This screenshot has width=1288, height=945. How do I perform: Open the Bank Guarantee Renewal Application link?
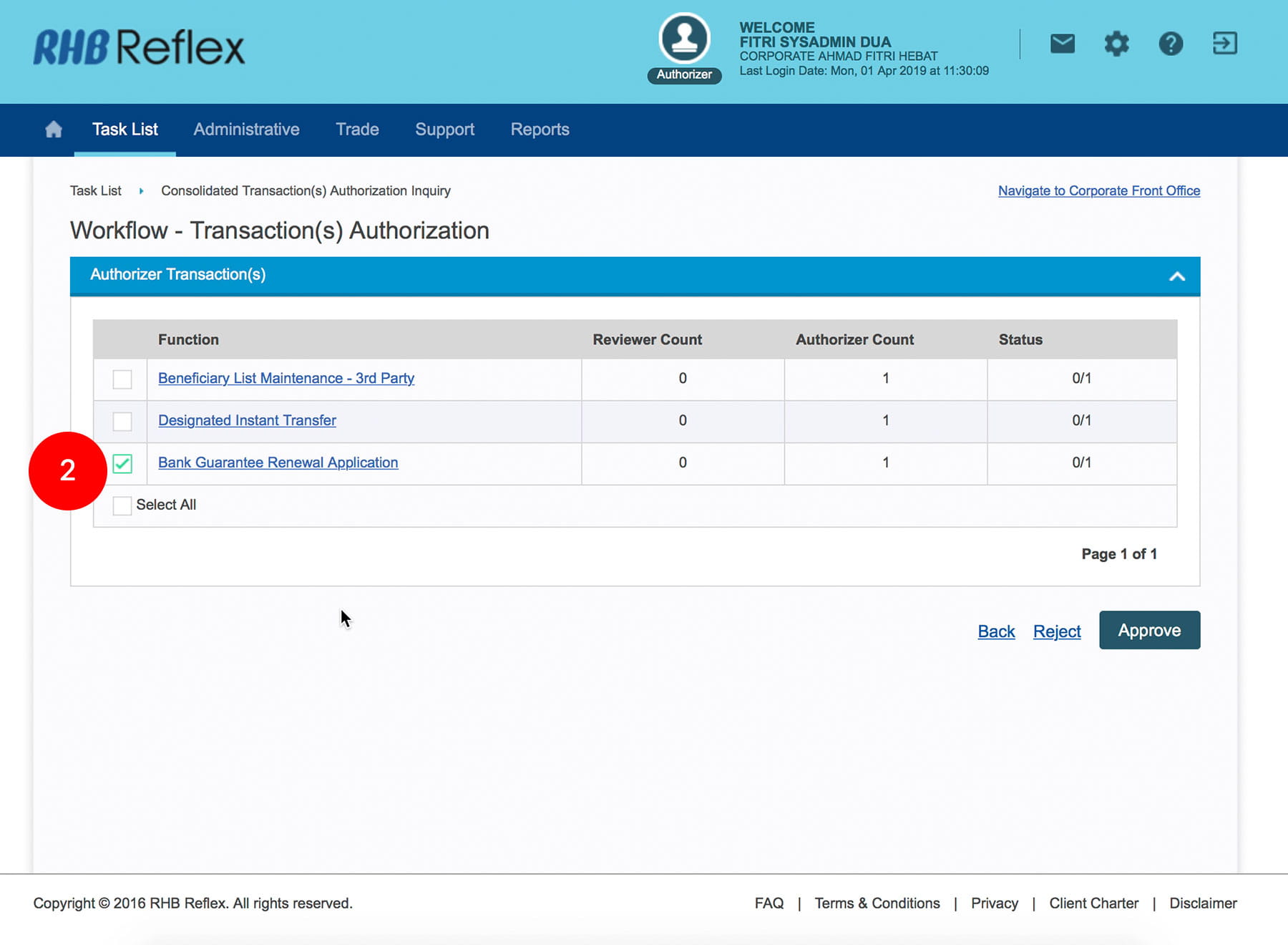[278, 462]
